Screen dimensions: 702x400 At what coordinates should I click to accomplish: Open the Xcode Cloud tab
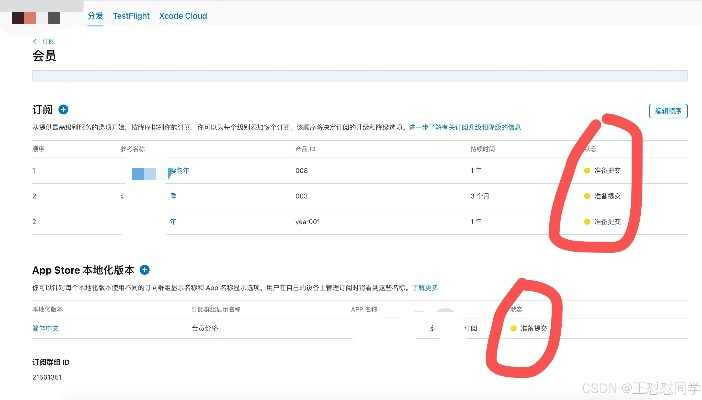(183, 17)
